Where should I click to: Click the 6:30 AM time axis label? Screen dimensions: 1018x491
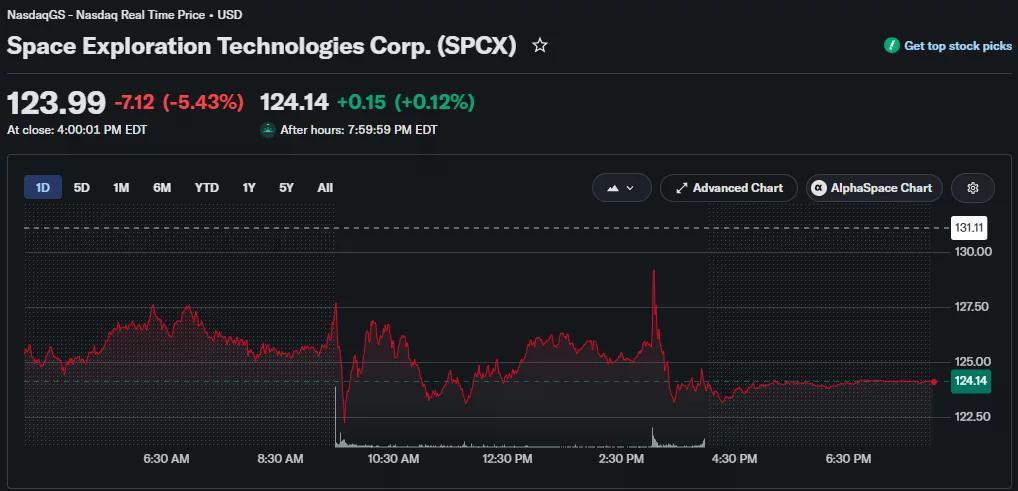[166, 459]
